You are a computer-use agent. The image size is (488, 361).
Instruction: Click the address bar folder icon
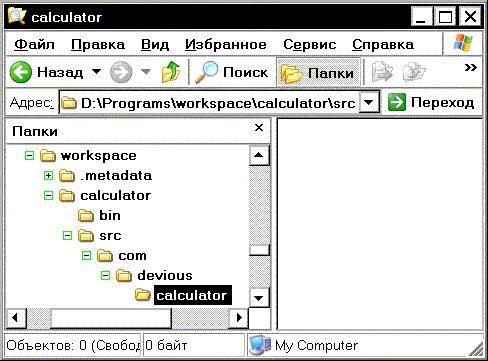(x=69, y=103)
